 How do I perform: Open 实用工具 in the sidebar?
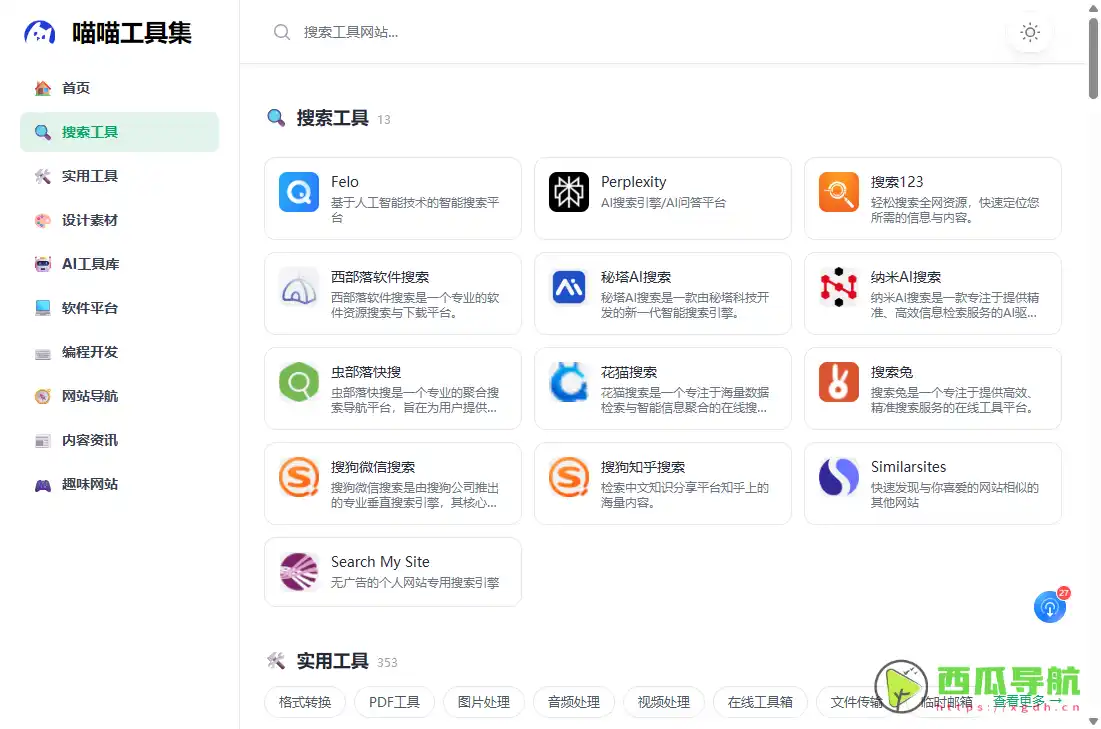(x=119, y=176)
